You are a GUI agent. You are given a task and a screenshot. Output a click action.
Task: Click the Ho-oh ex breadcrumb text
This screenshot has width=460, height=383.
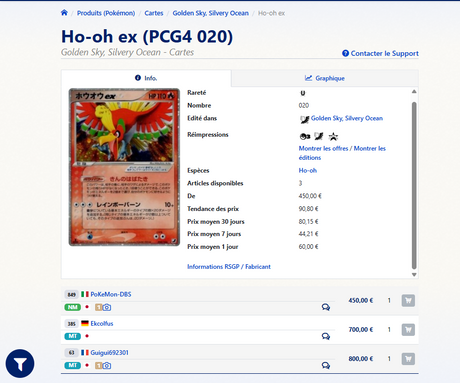(271, 13)
